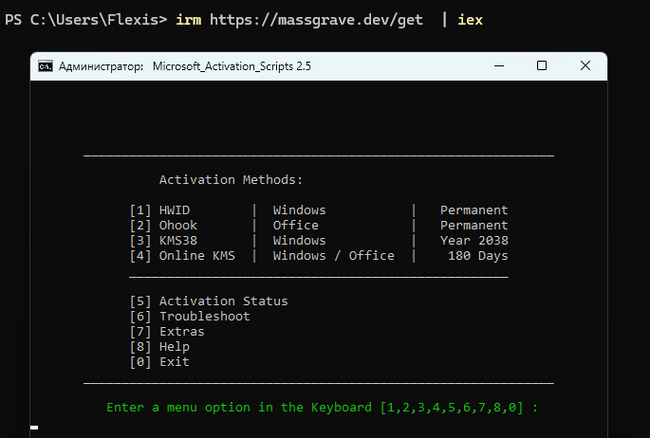The width and height of the screenshot is (650, 438).
Task: Click the cmd icon in the title bar
Action: (46, 66)
